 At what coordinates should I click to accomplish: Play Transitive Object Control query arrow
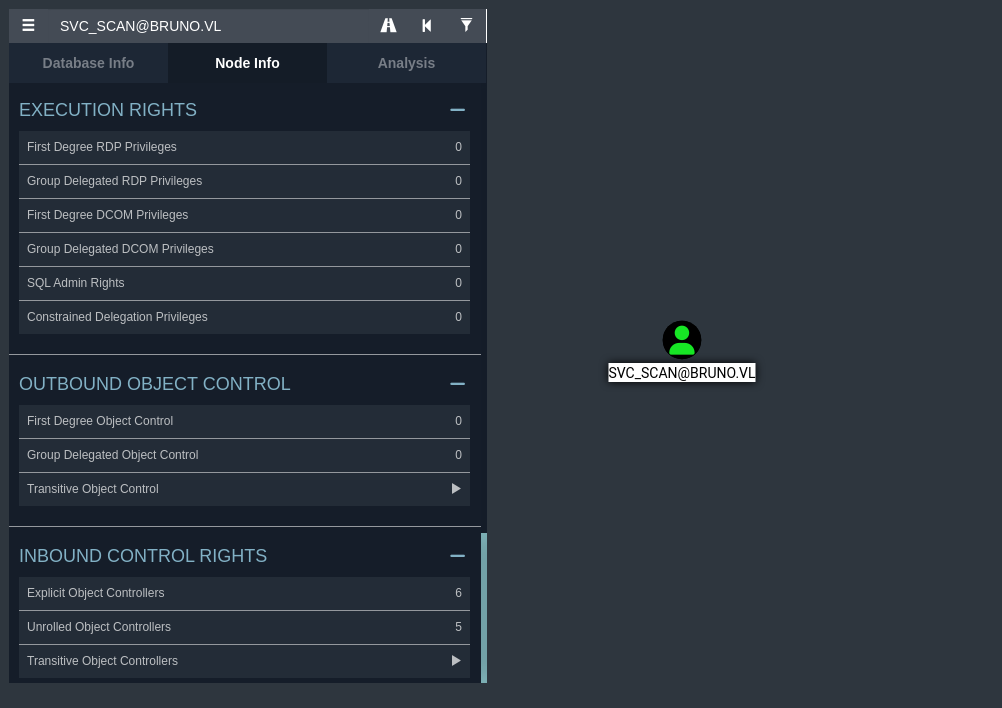coord(456,489)
